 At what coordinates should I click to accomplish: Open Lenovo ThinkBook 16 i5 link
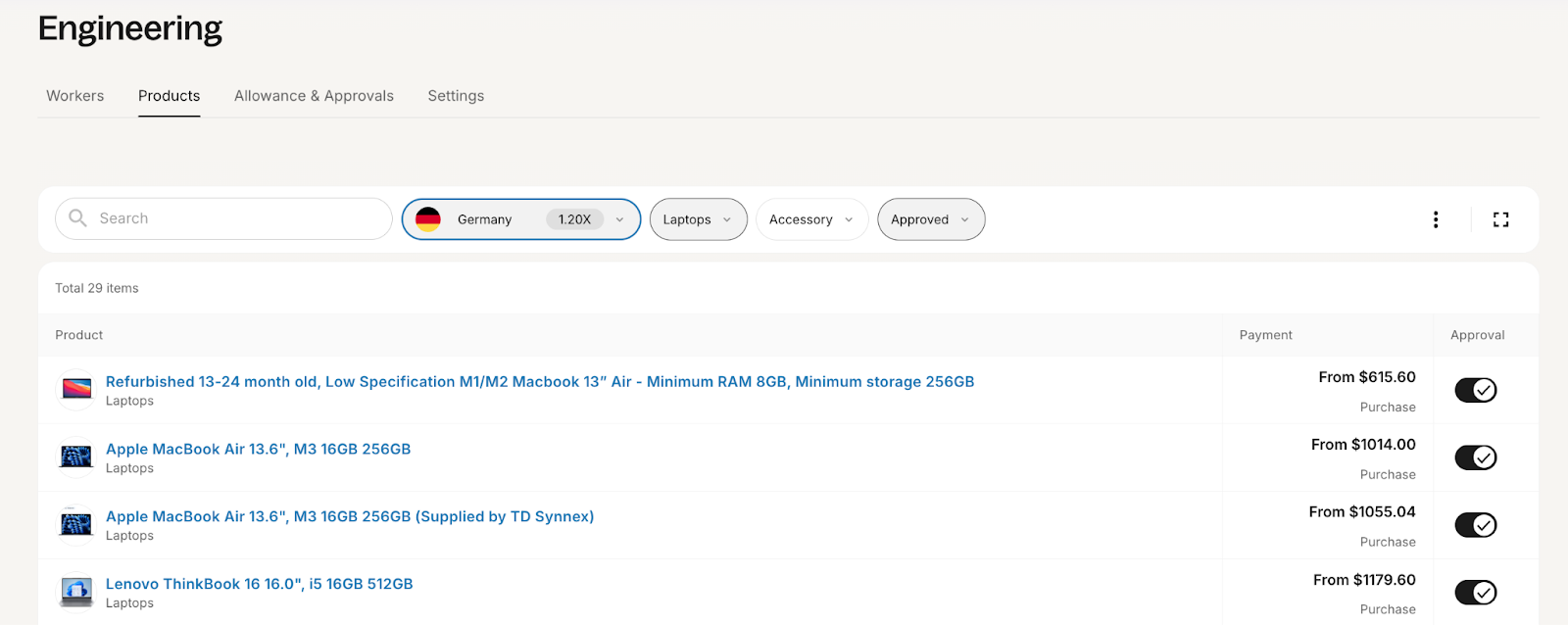coord(260,584)
